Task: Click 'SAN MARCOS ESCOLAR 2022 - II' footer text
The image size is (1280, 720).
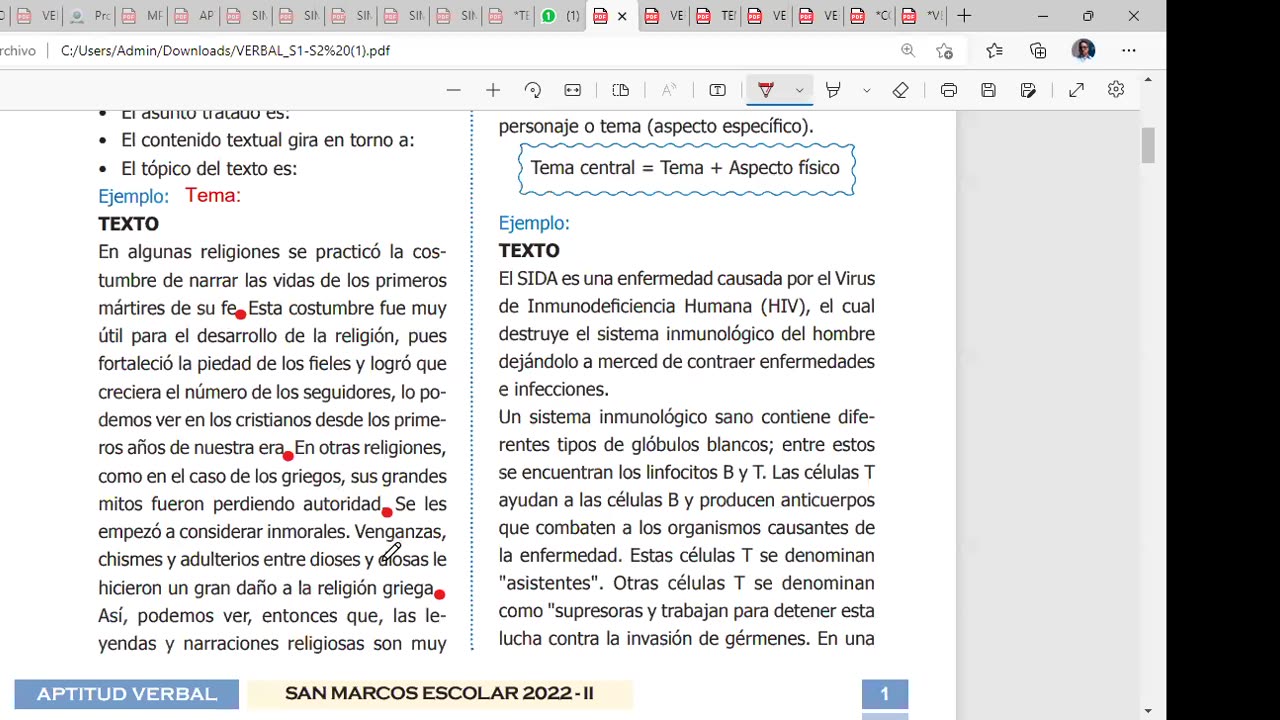Action: click(439, 693)
